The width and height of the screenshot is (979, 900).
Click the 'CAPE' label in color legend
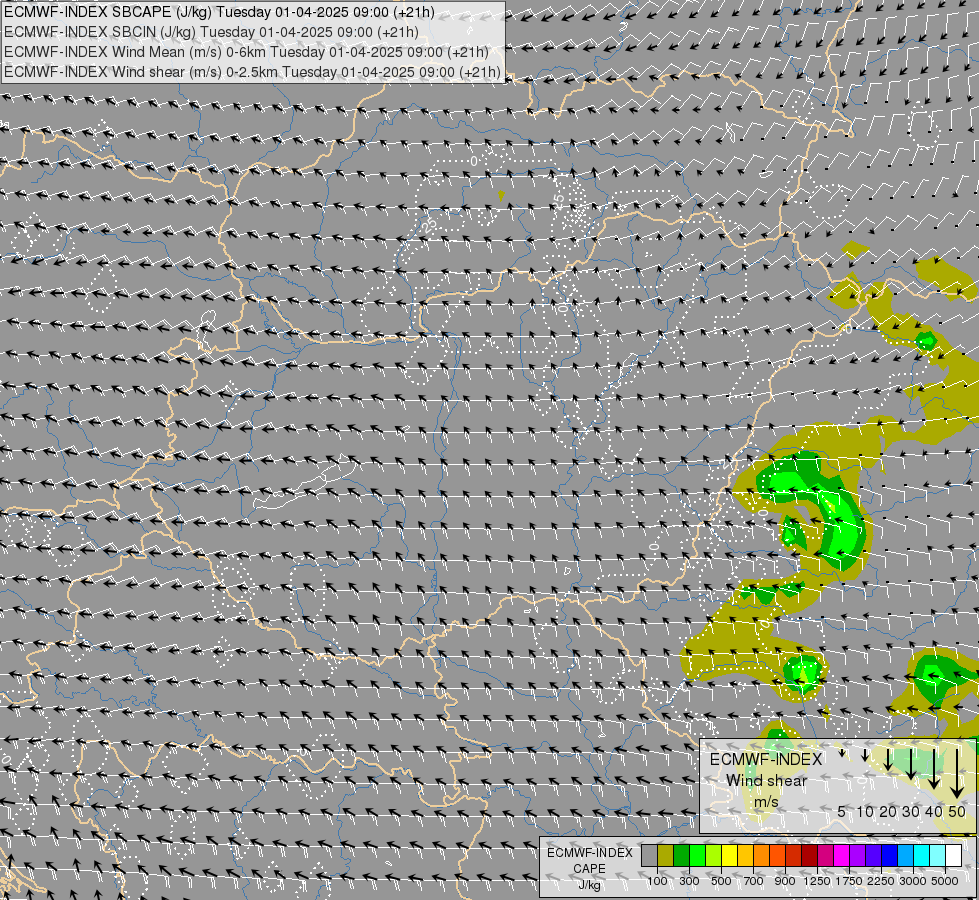[x=589, y=869]
